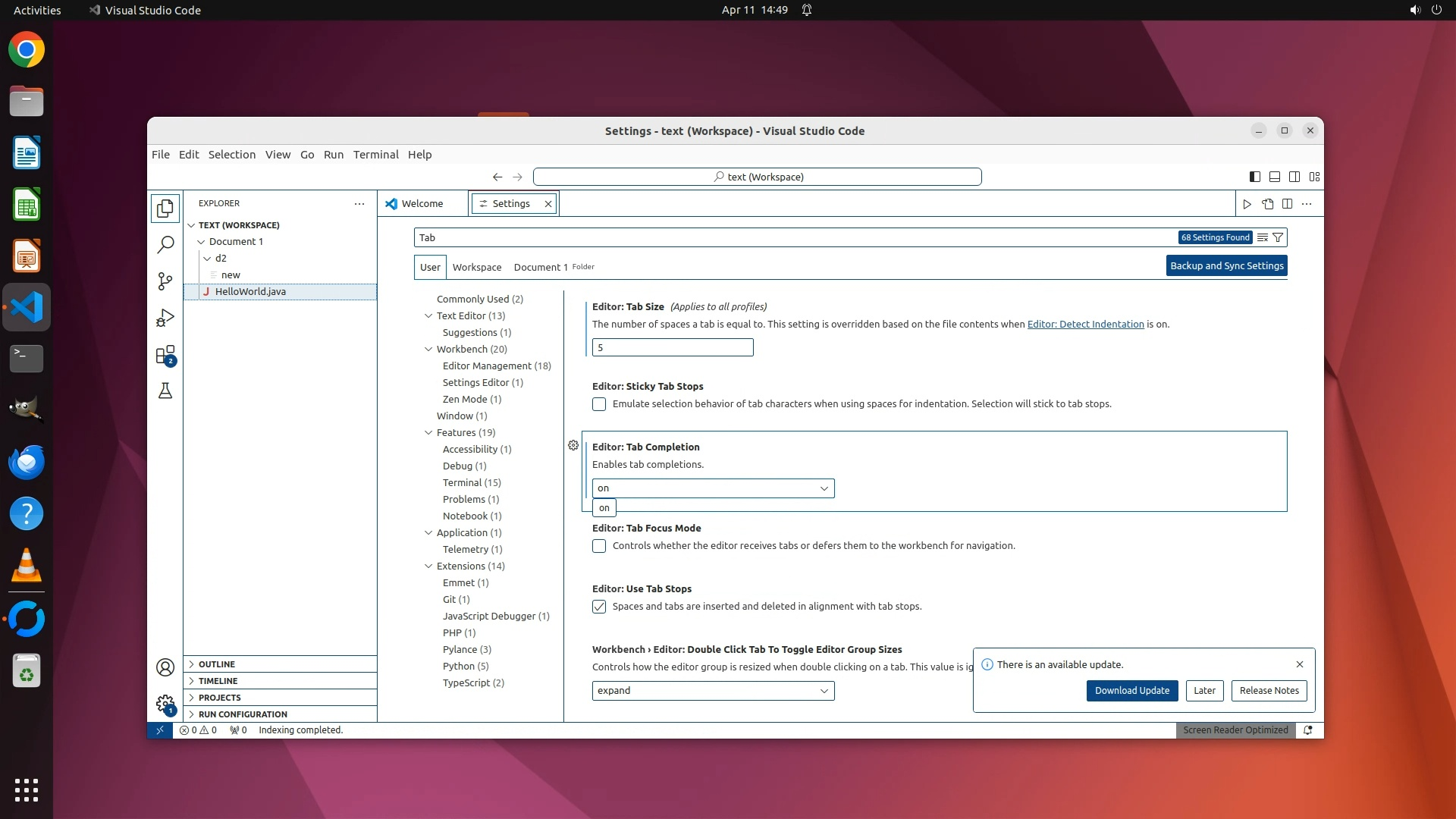Image resolution: width=1456 pixels, height=819 pixels.
Task: Open the Search view in activity bar
Action: [165, 245]
